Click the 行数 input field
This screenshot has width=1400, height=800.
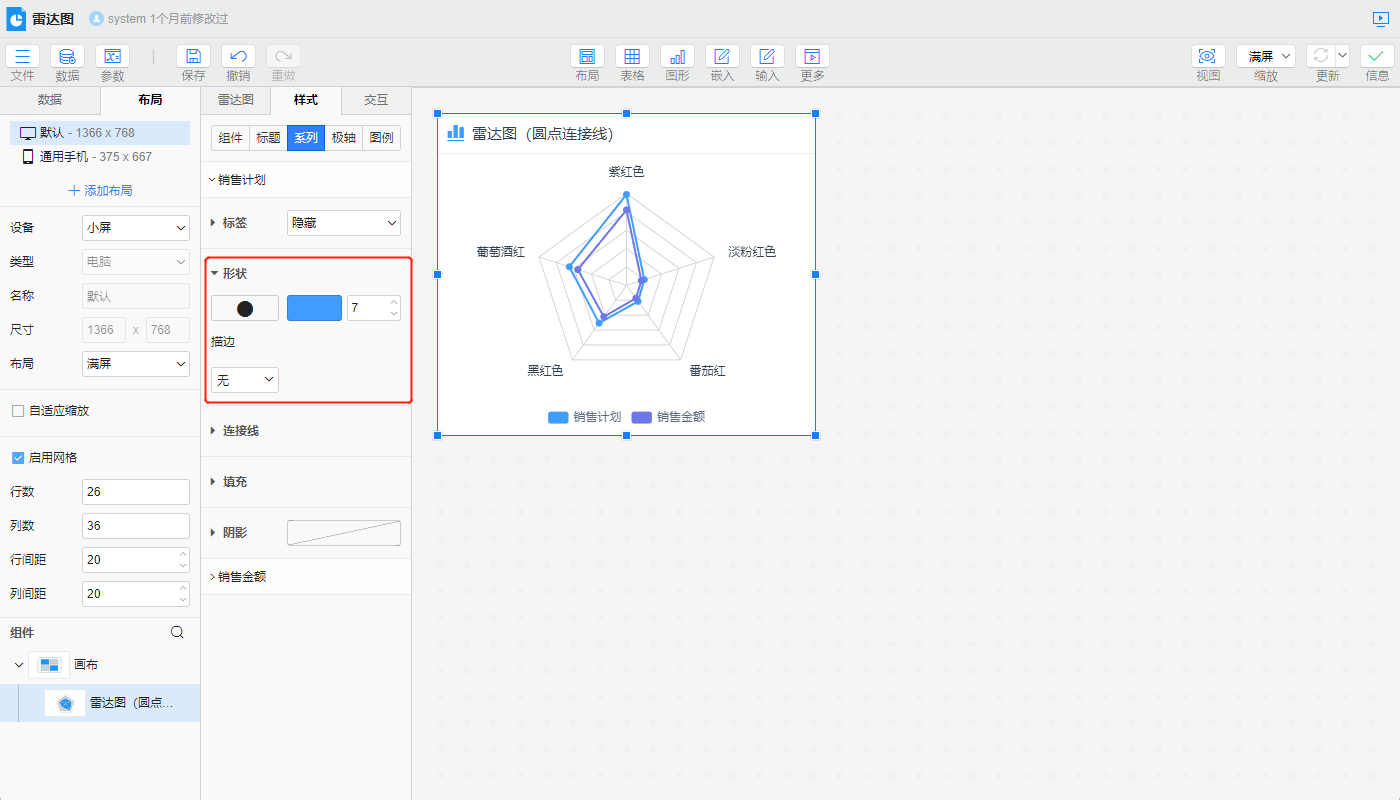(135, 492)
